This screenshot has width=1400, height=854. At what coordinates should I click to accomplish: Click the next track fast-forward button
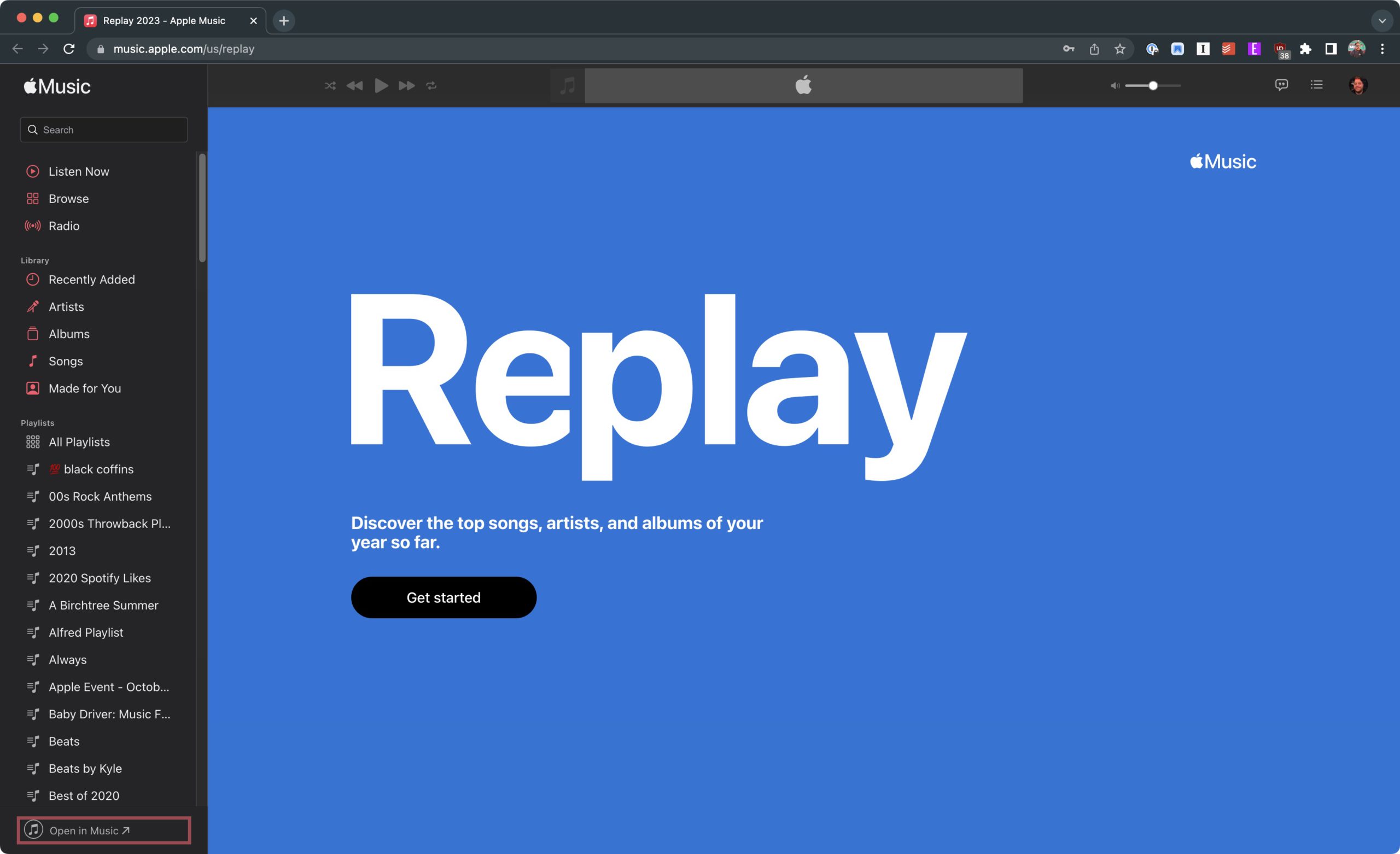(x=407, y=86)
